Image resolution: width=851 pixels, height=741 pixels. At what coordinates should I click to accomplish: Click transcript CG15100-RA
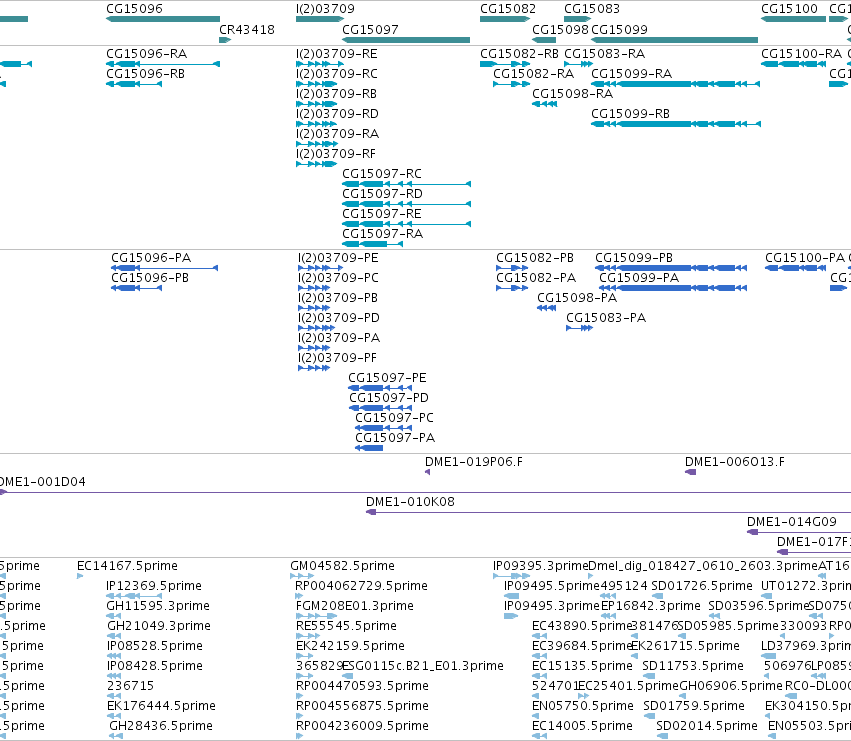click(x=802, y=54)
